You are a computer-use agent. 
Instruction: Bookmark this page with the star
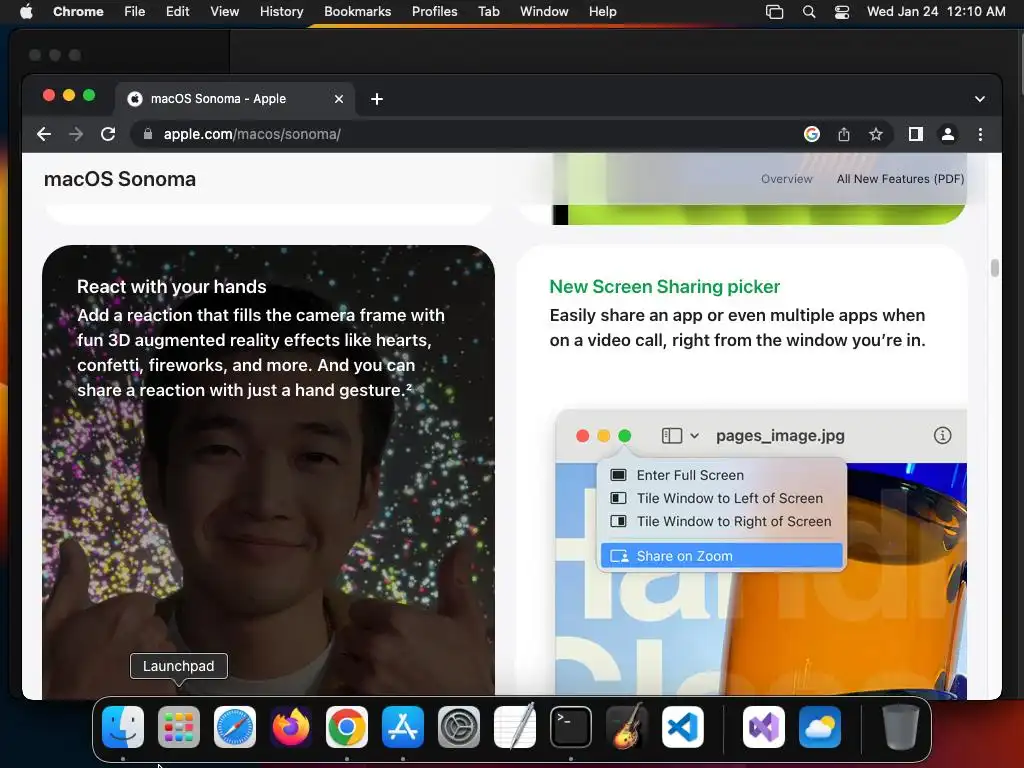click(876, 135)
